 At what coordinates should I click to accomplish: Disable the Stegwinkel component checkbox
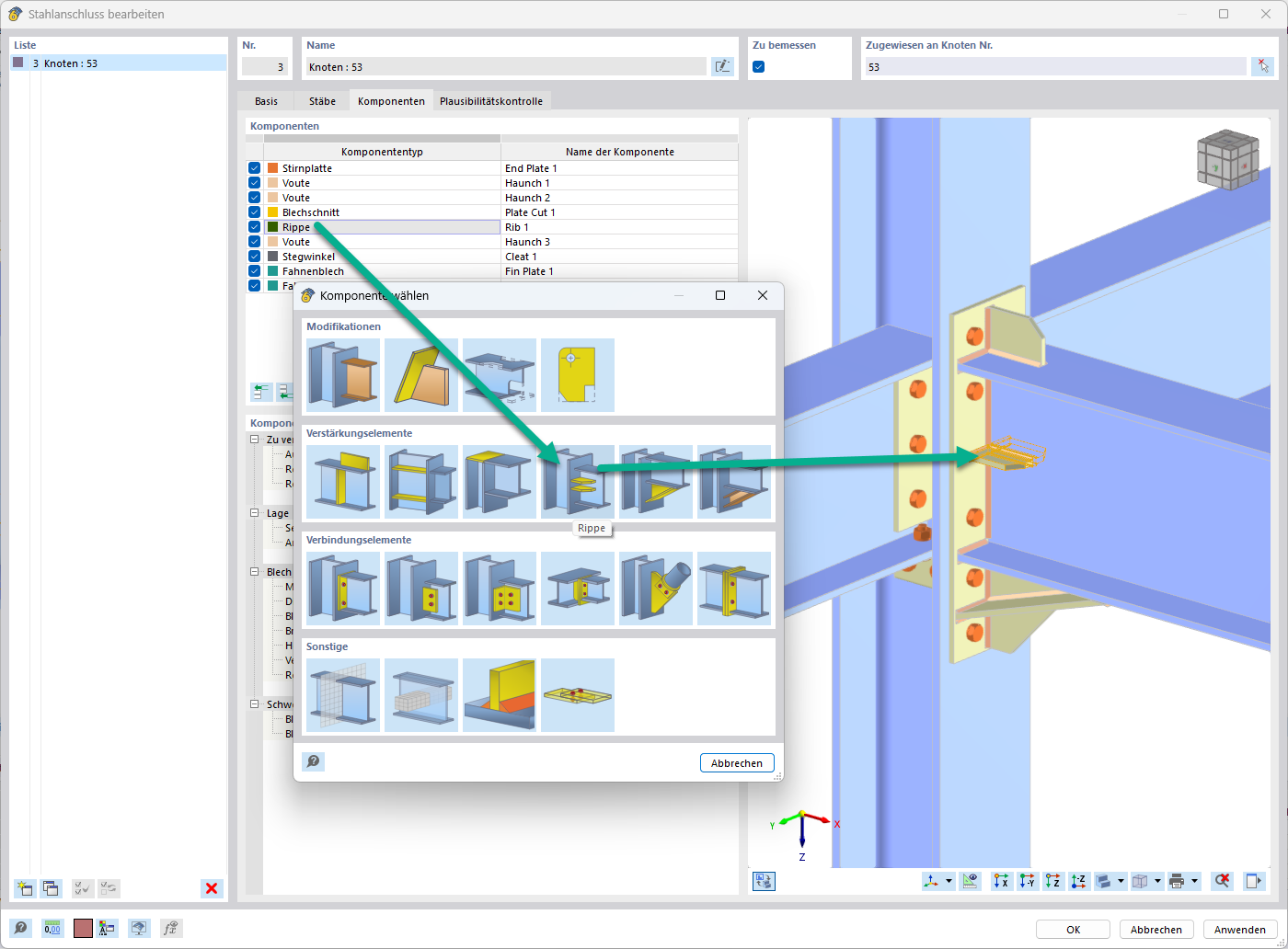255,257
